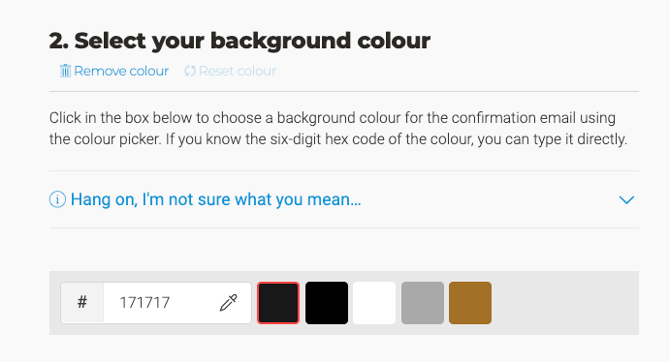The width and height of the screenshot is (670, 362).
Task: Choose the brown gold colour swatch
Action: point(470,303)
